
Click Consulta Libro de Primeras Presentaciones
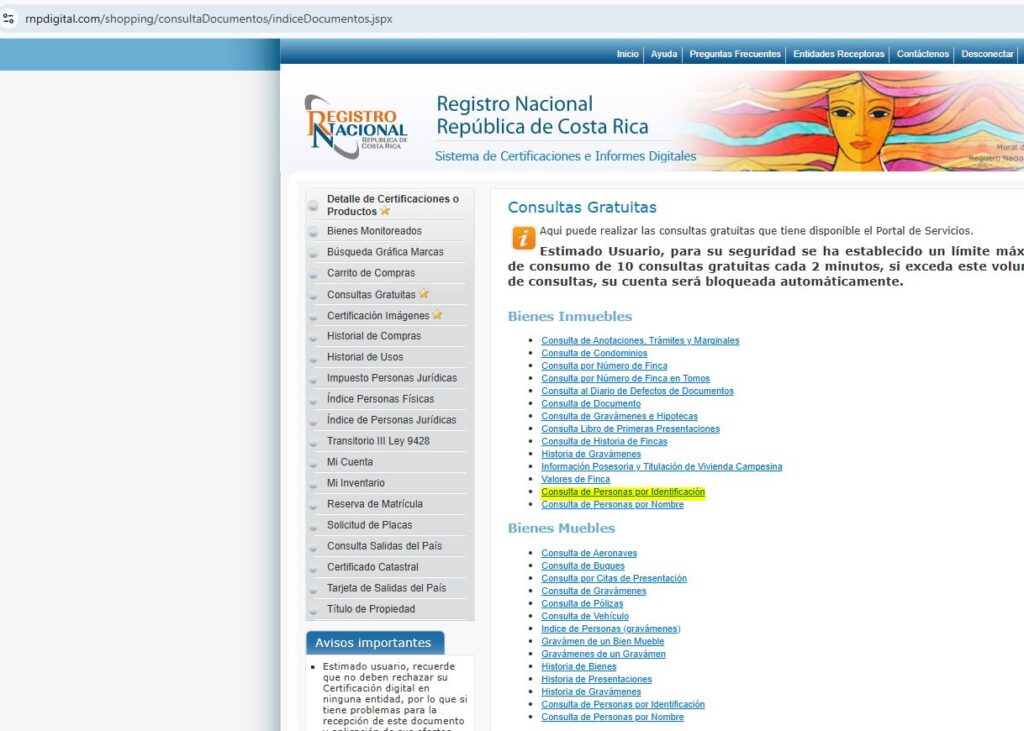click(630, 429)
